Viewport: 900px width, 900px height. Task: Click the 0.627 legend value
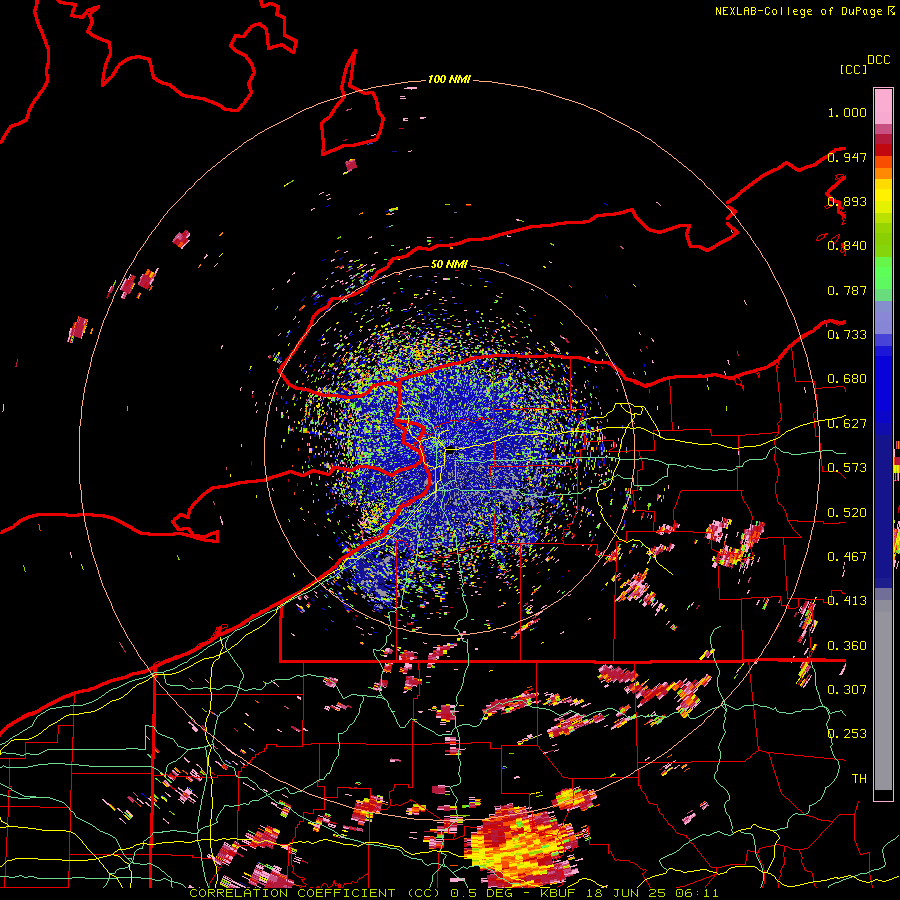pyautogui.click(x=847, y=424)
